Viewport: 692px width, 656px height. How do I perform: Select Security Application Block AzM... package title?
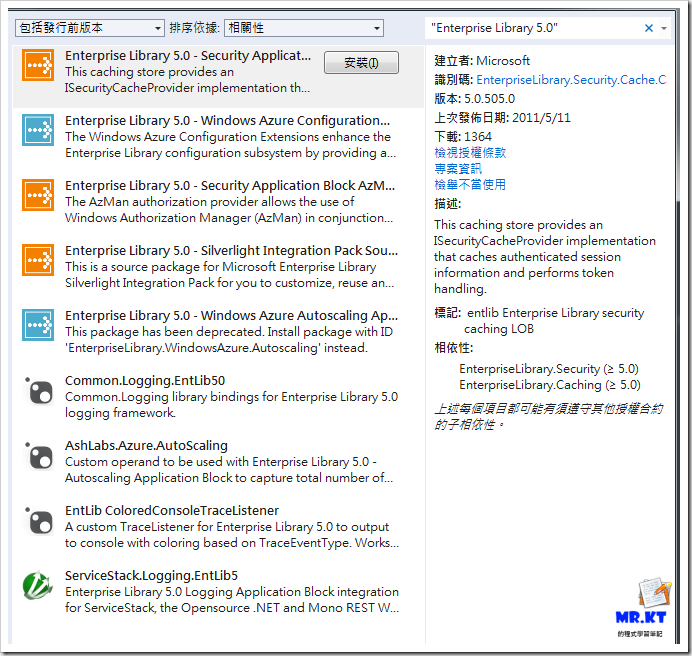coord(230,185)
